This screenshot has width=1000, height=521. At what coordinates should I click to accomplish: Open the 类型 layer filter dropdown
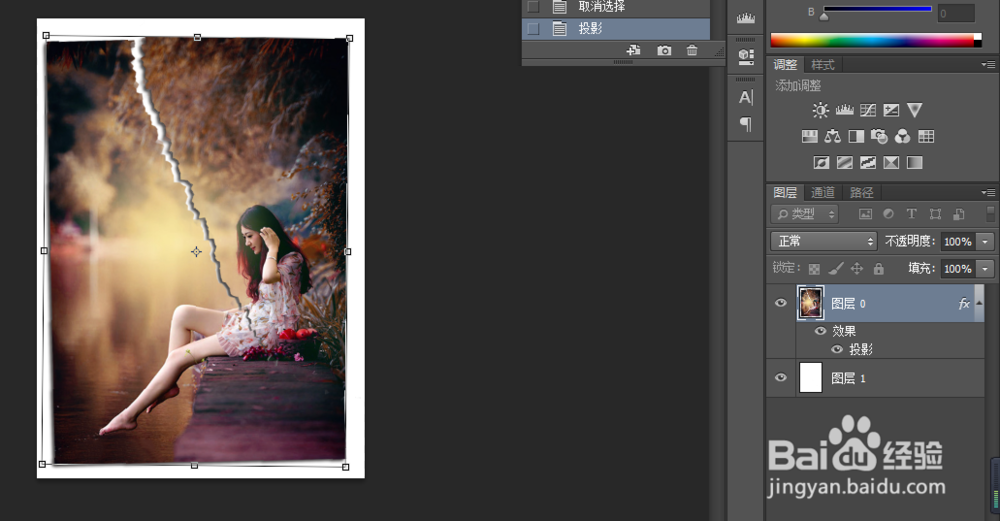point(805,214)
